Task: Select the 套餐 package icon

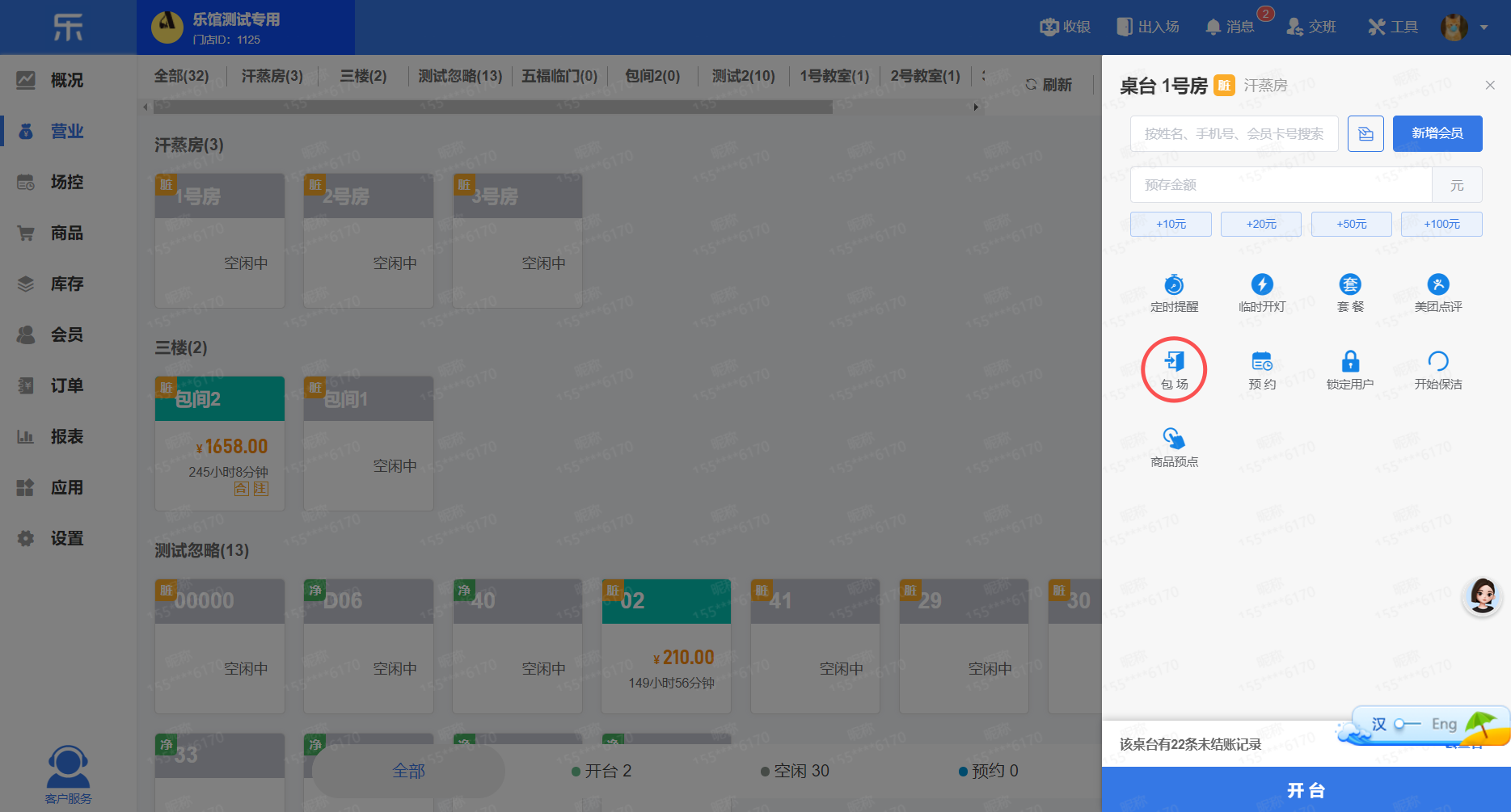Action: 1350,284
